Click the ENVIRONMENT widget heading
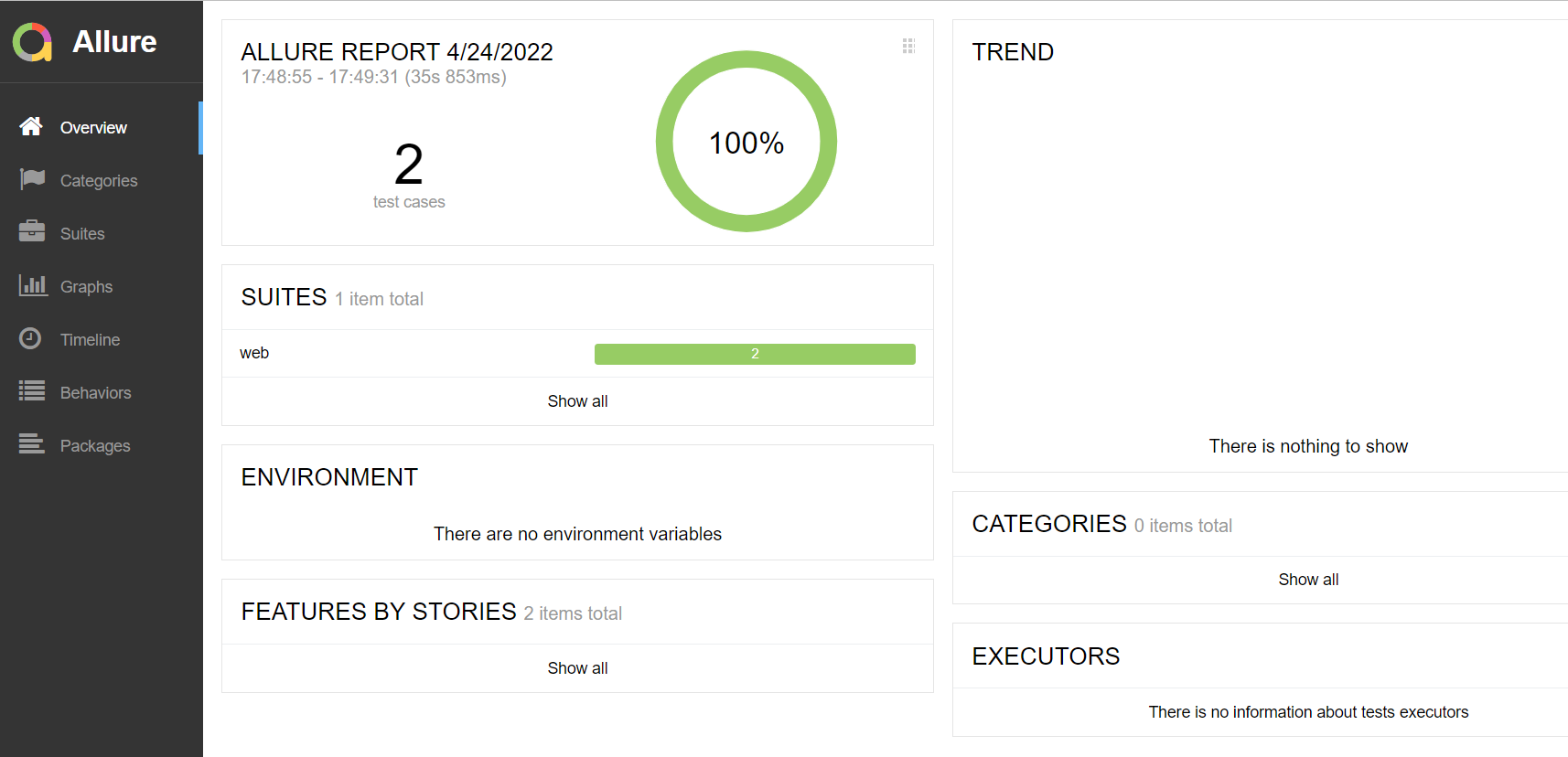The image size is (1568, 757). tap(329, 477)
